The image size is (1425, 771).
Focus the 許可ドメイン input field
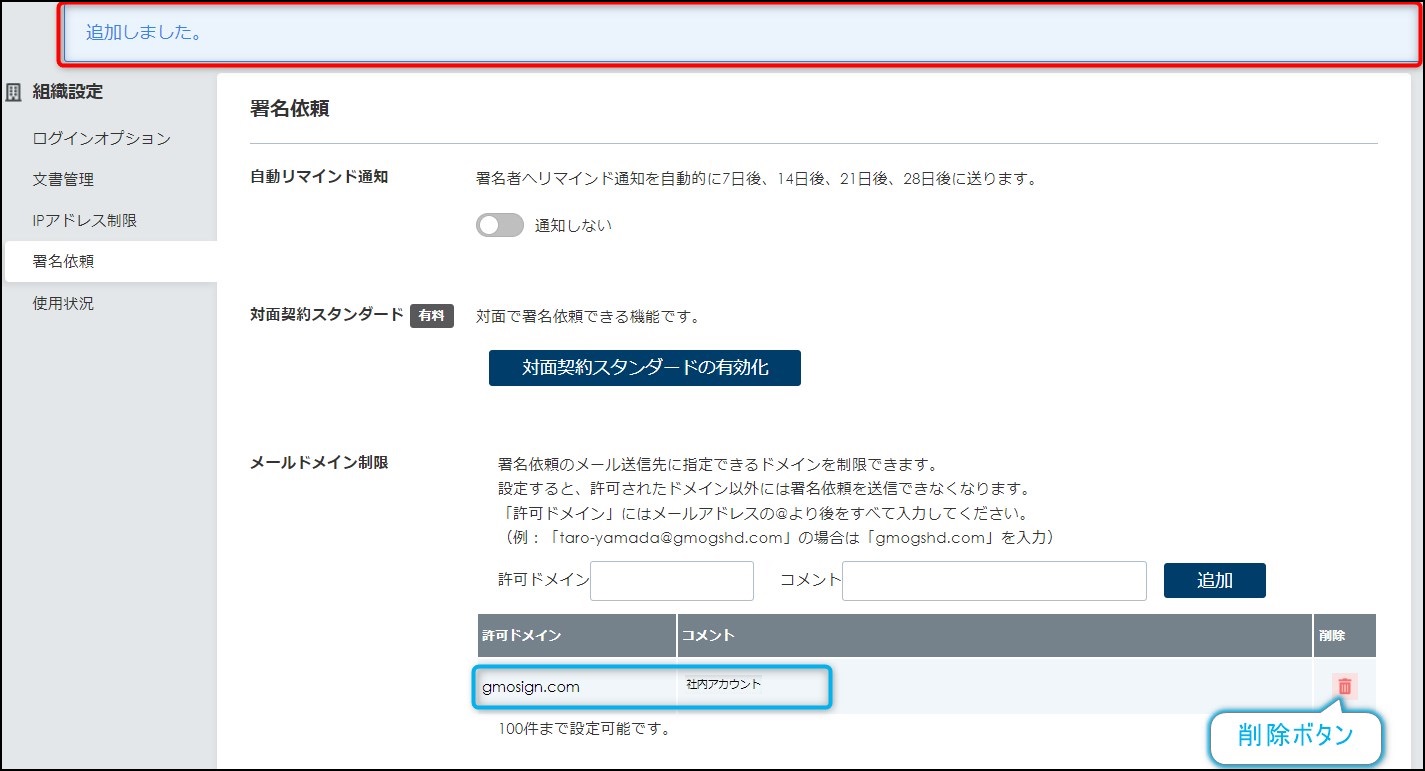[x=671, y=581]
